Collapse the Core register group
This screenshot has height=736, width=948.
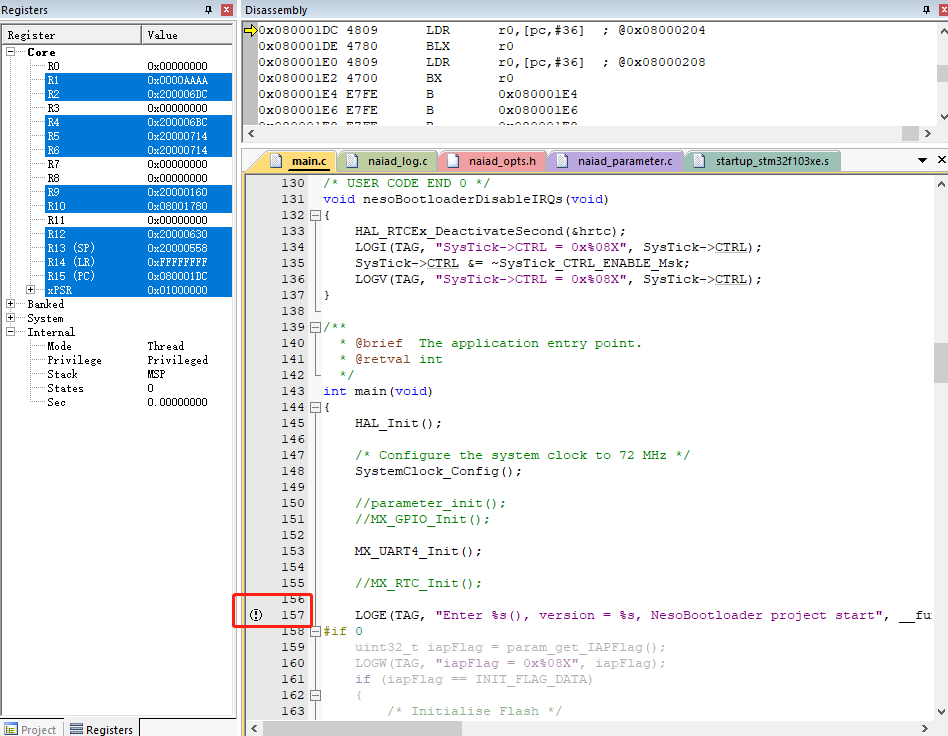pos(10,52)
